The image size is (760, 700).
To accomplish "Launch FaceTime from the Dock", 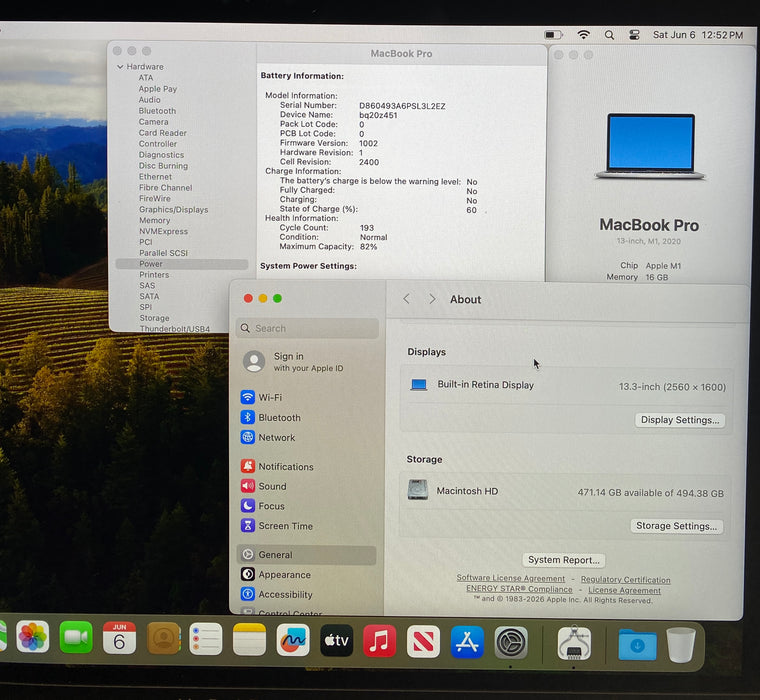I will [x=76, y=637].
